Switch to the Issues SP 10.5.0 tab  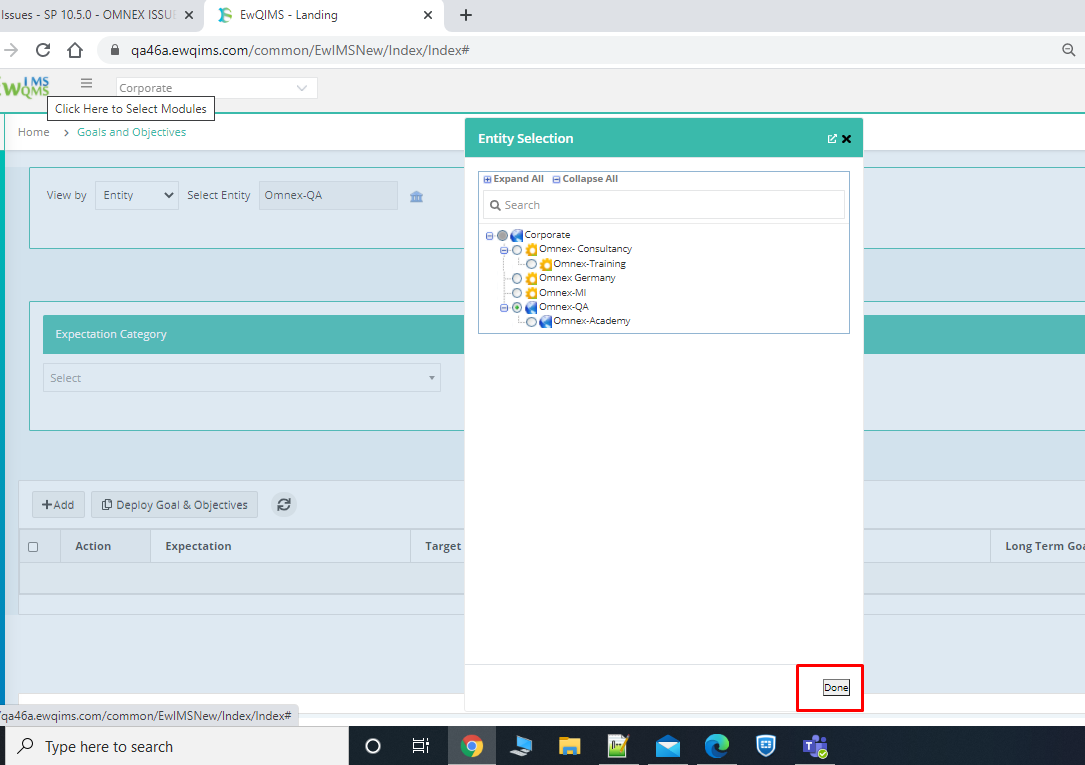(x=89, y=15)
